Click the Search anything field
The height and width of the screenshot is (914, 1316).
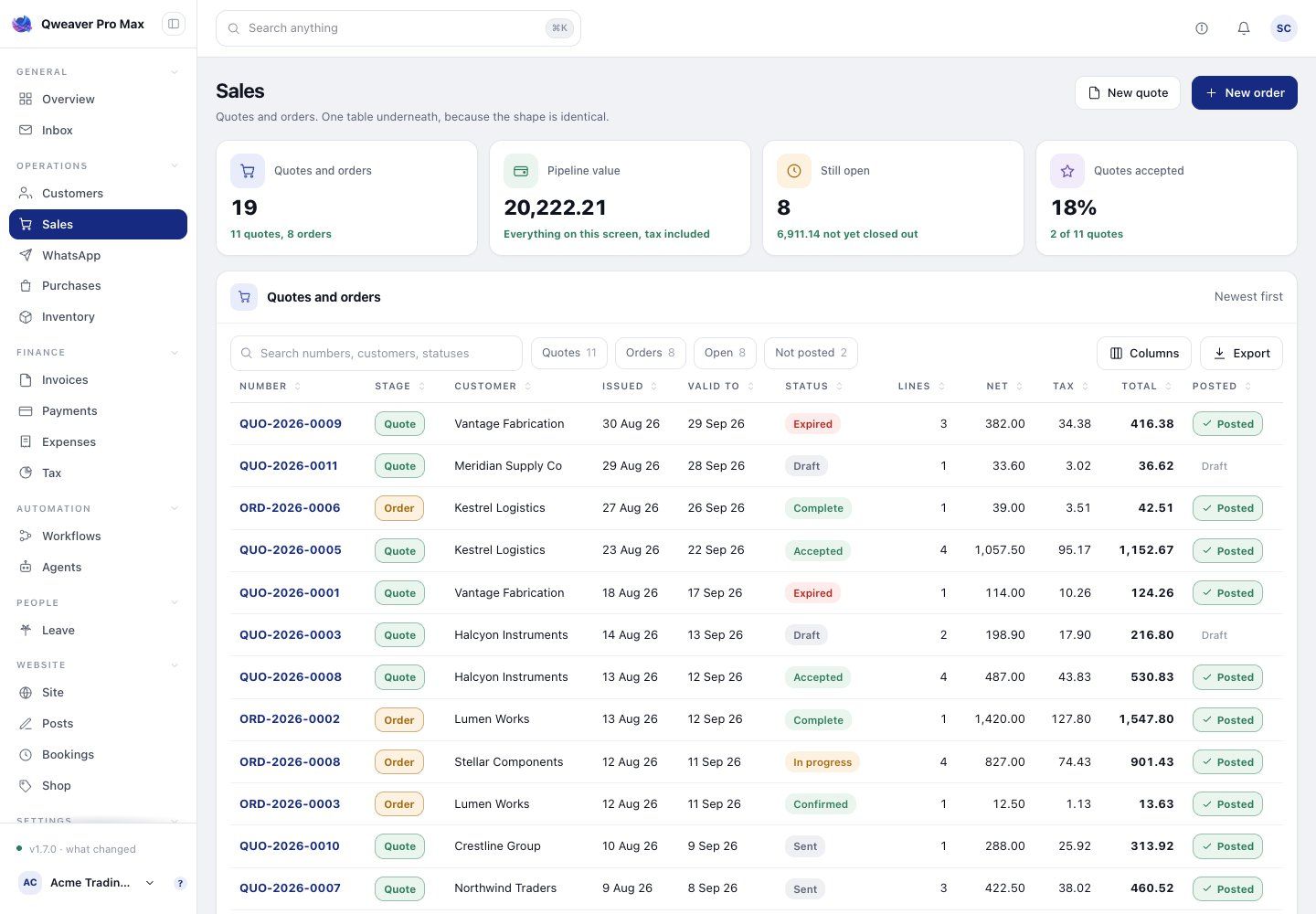[398, 28]
